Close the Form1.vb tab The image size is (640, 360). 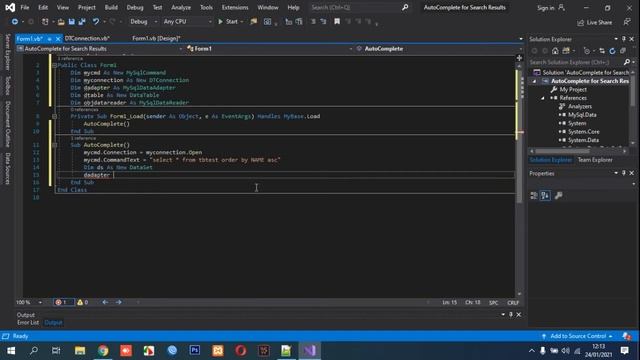pyautogui.click(x=58, y=39)
